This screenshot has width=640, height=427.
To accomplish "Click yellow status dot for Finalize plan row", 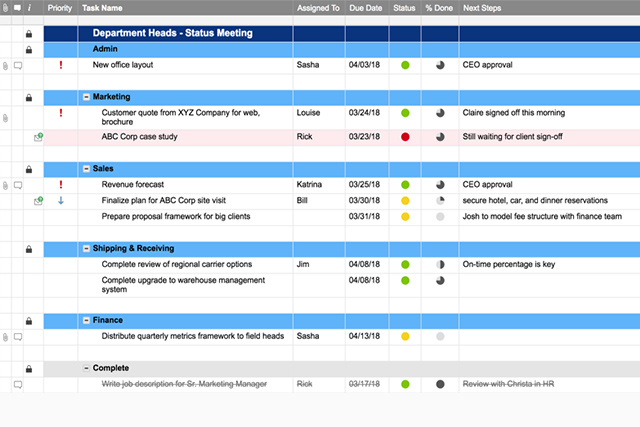I will coord(405,201).
